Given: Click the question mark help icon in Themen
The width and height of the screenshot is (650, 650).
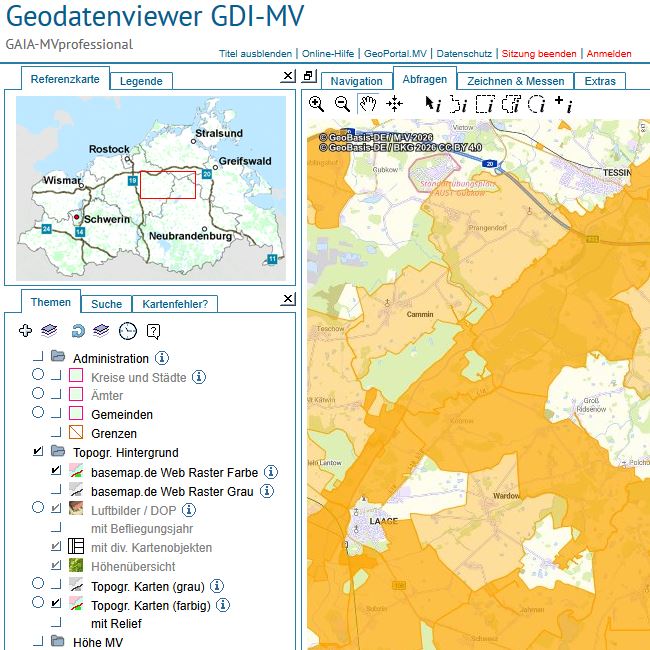Looking at the screenshot, I should coord(153,331).
